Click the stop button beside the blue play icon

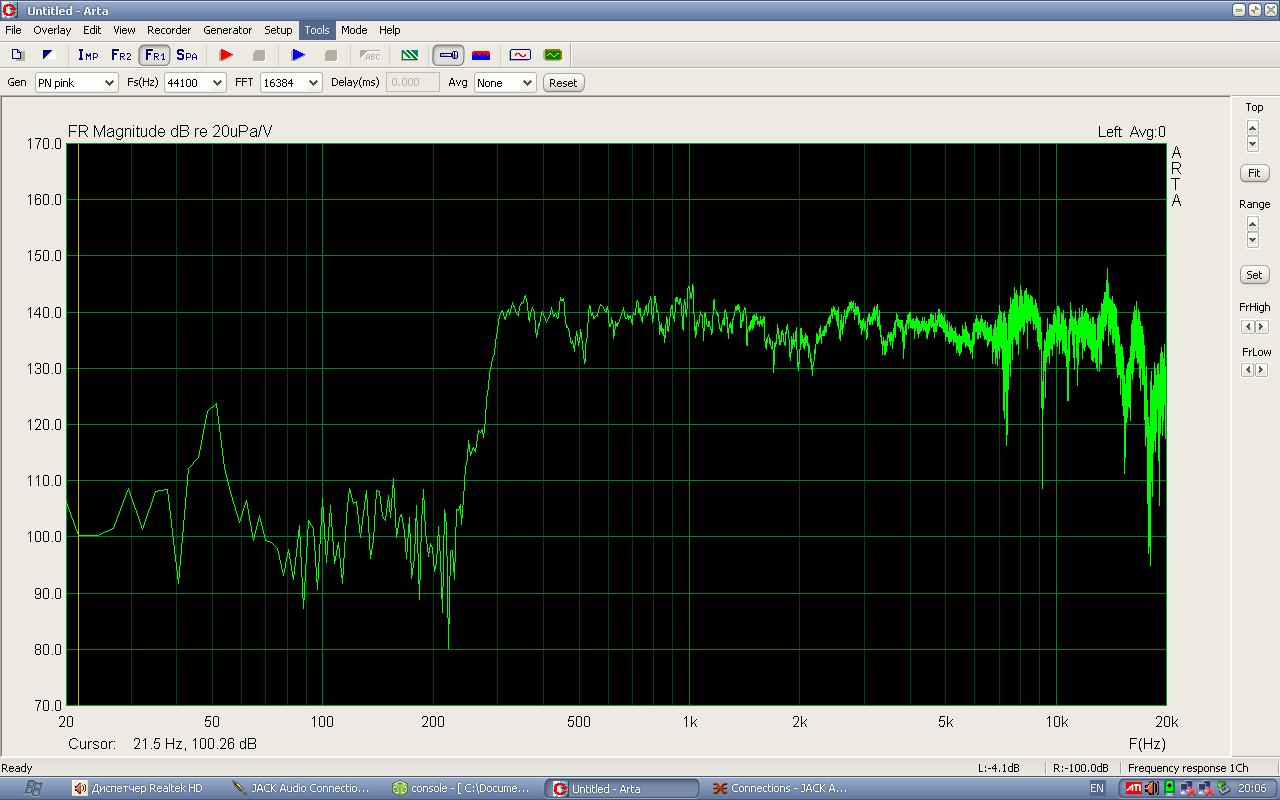point(331,55)
